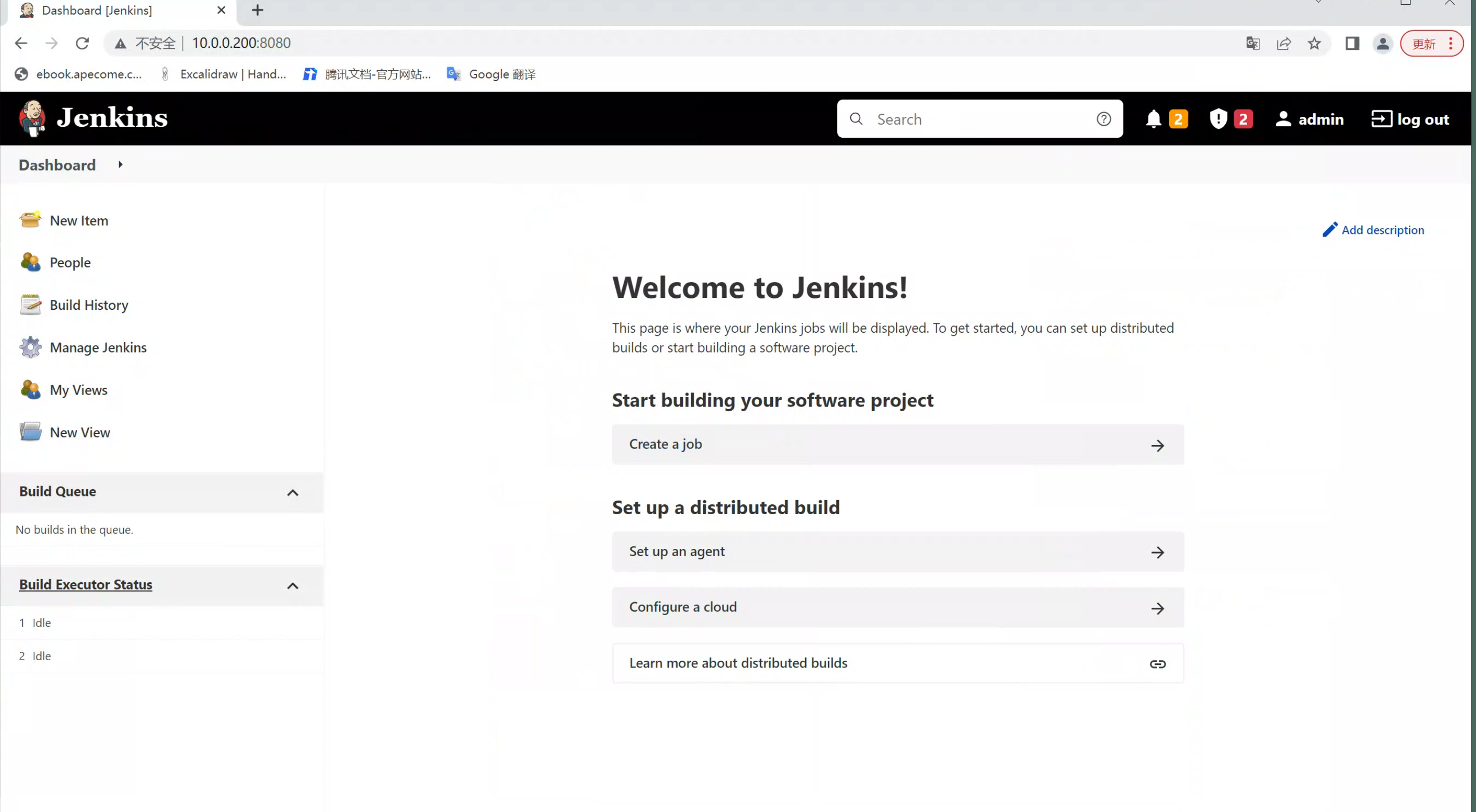Expand the Dashboard breadcrumb arrow
The width and height of the screenshot is (1476, 812).
pyautogui.click(x=120, y=165)
